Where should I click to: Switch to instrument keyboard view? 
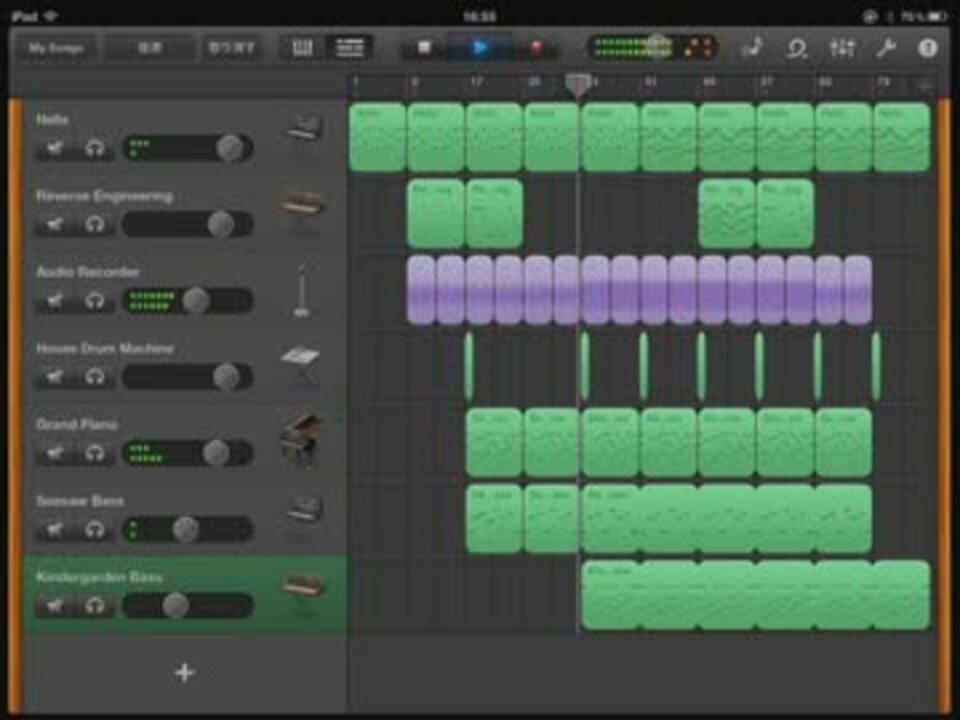302,48
